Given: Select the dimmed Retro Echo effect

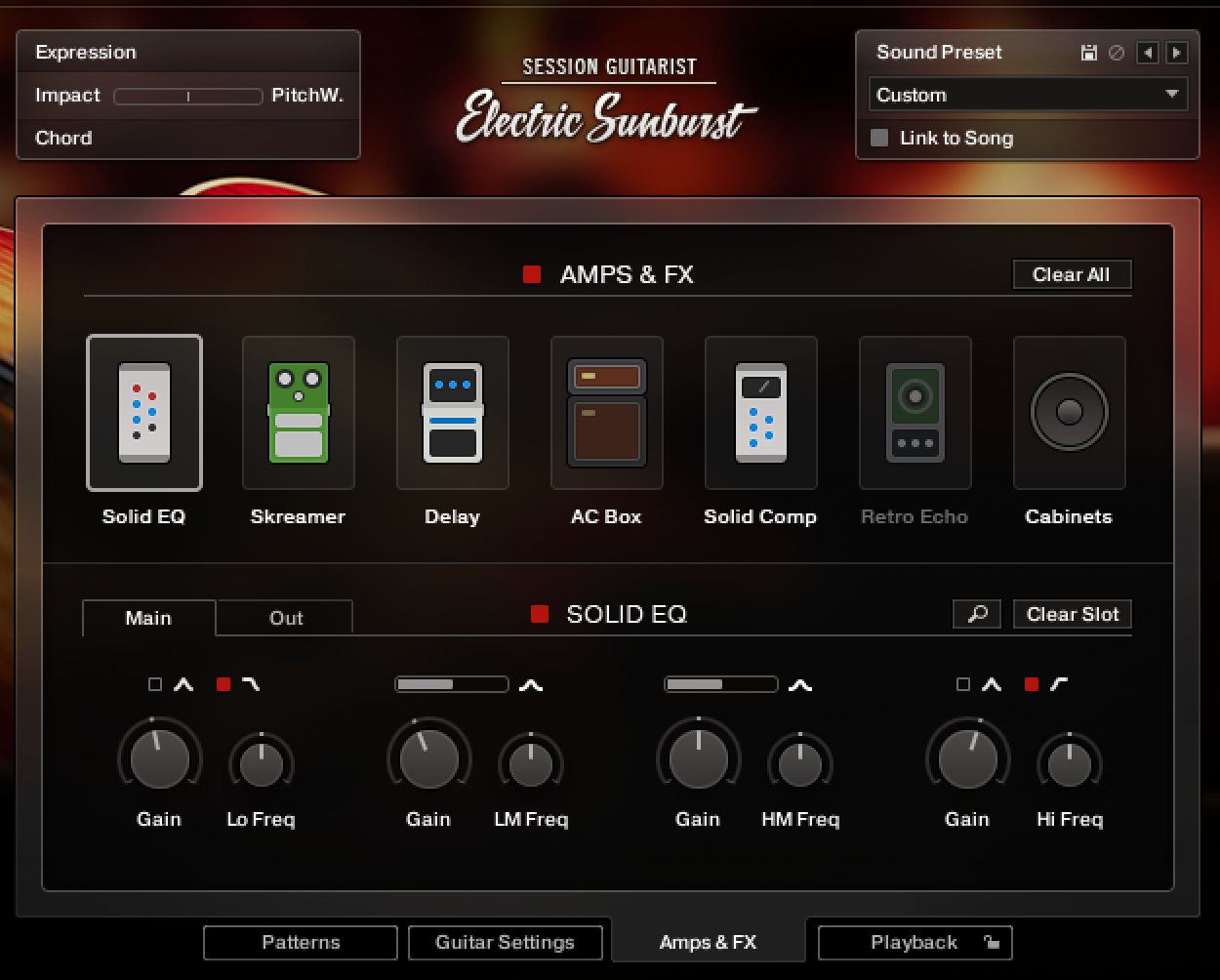Looking at the screenshot, I should (x=915, y=413).
